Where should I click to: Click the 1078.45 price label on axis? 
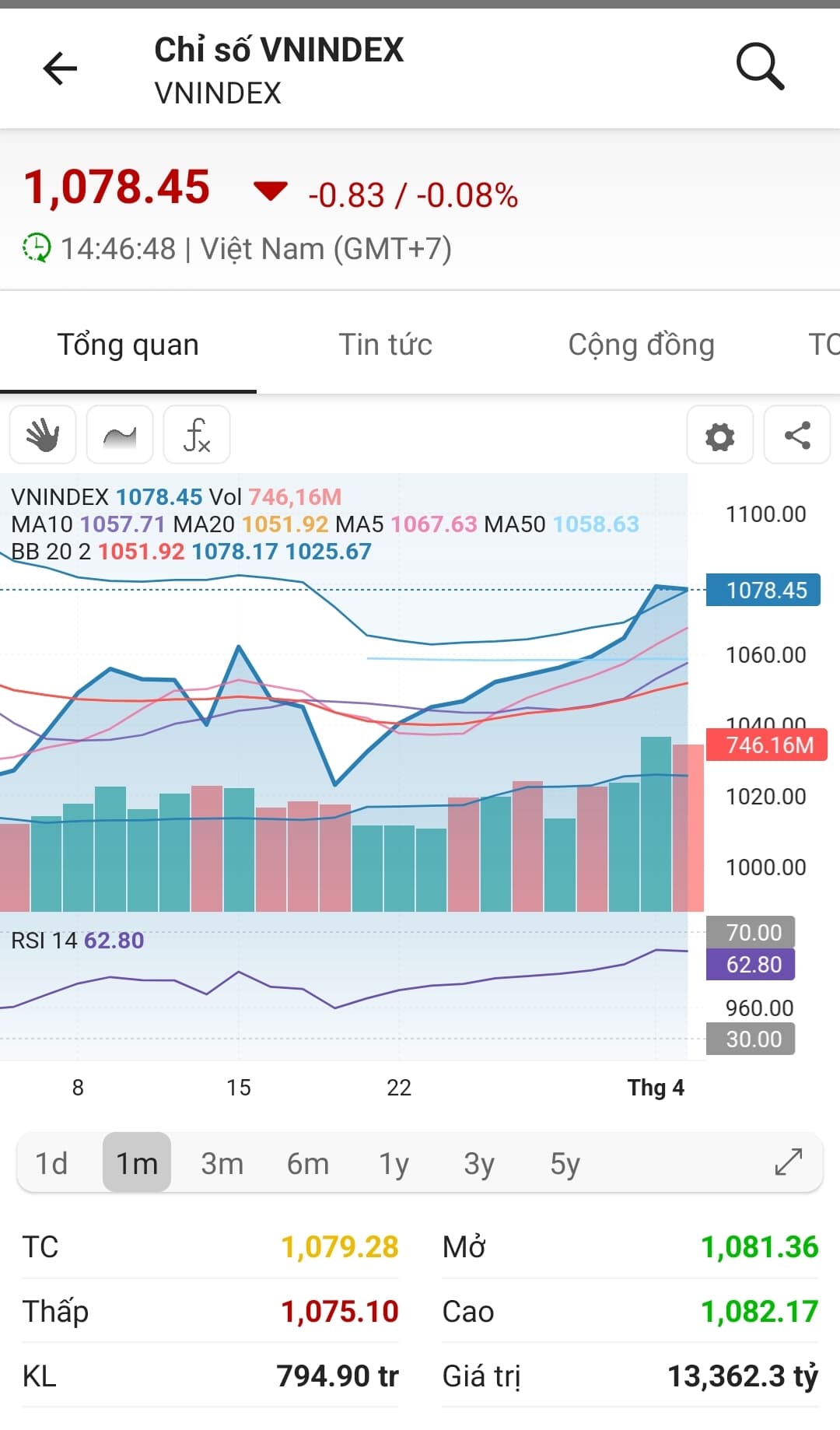click(x=763, y=591)
